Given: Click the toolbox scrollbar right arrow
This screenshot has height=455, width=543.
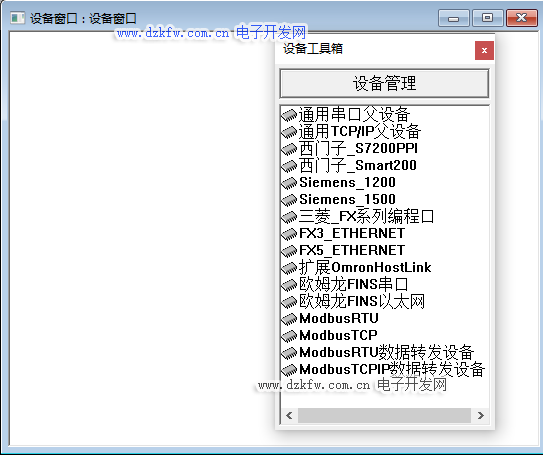Looking at the screenshot, I should coord(480,416).
